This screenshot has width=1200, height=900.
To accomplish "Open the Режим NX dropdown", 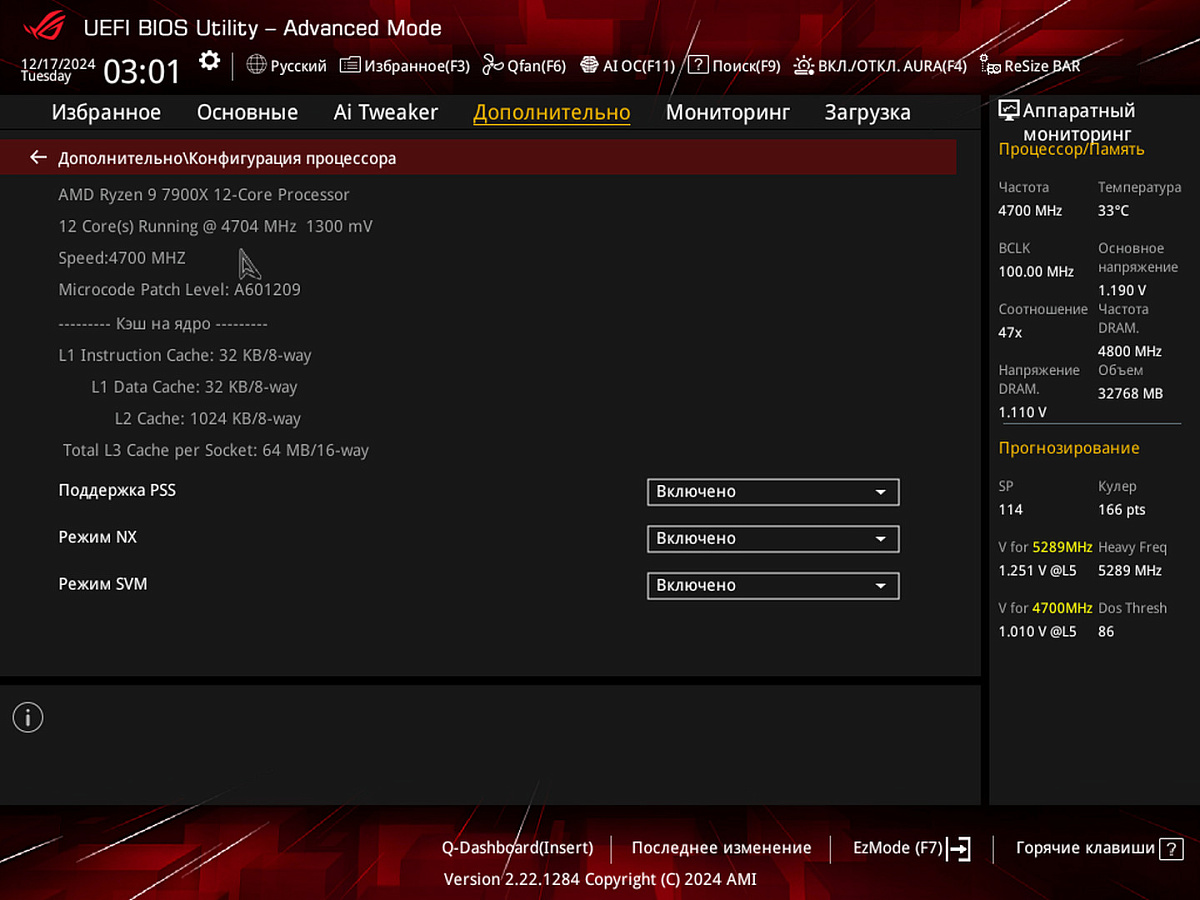I will 773,539.
